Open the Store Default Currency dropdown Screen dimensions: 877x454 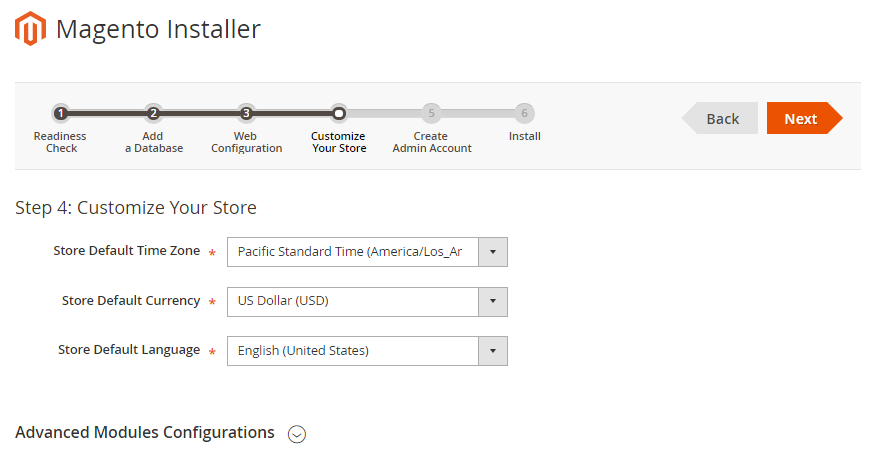coord(353,302)
